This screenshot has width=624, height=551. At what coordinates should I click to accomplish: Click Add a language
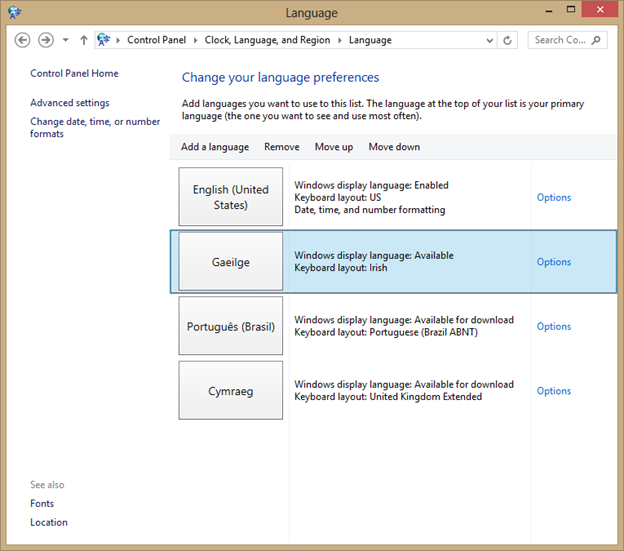215,147
